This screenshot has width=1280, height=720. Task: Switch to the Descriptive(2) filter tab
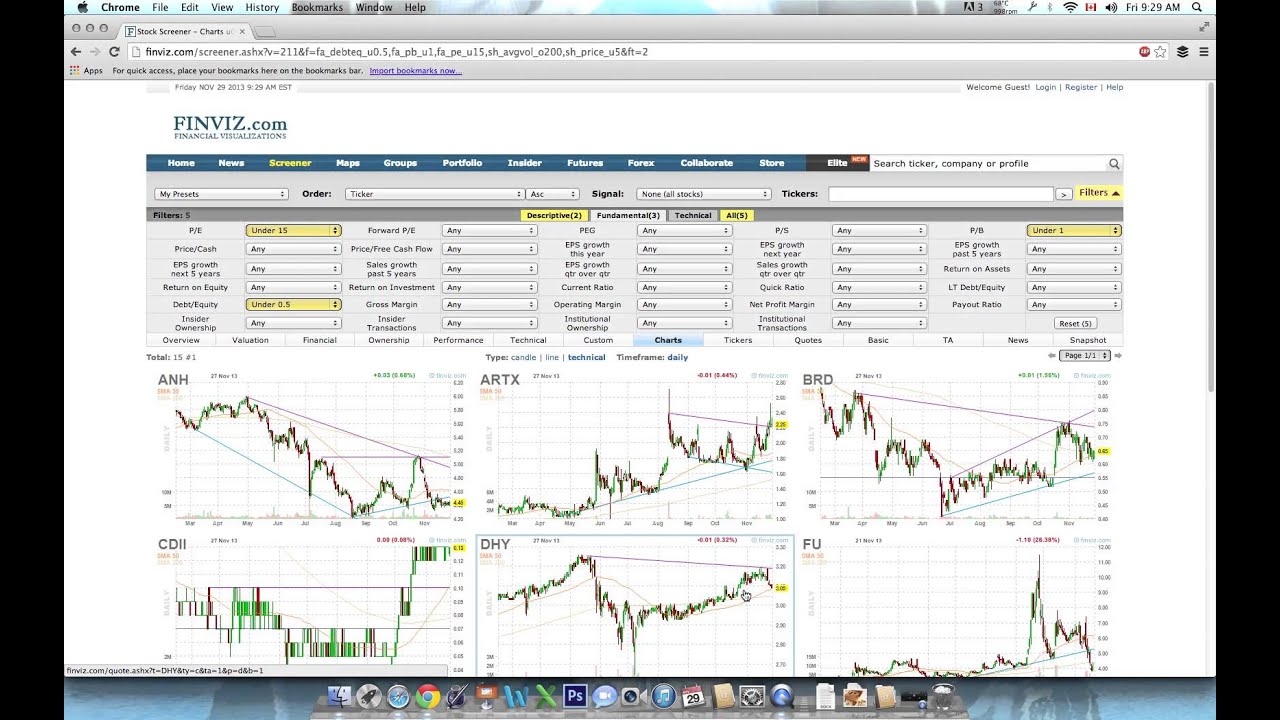pyautogui.click(x=554, y=215)
